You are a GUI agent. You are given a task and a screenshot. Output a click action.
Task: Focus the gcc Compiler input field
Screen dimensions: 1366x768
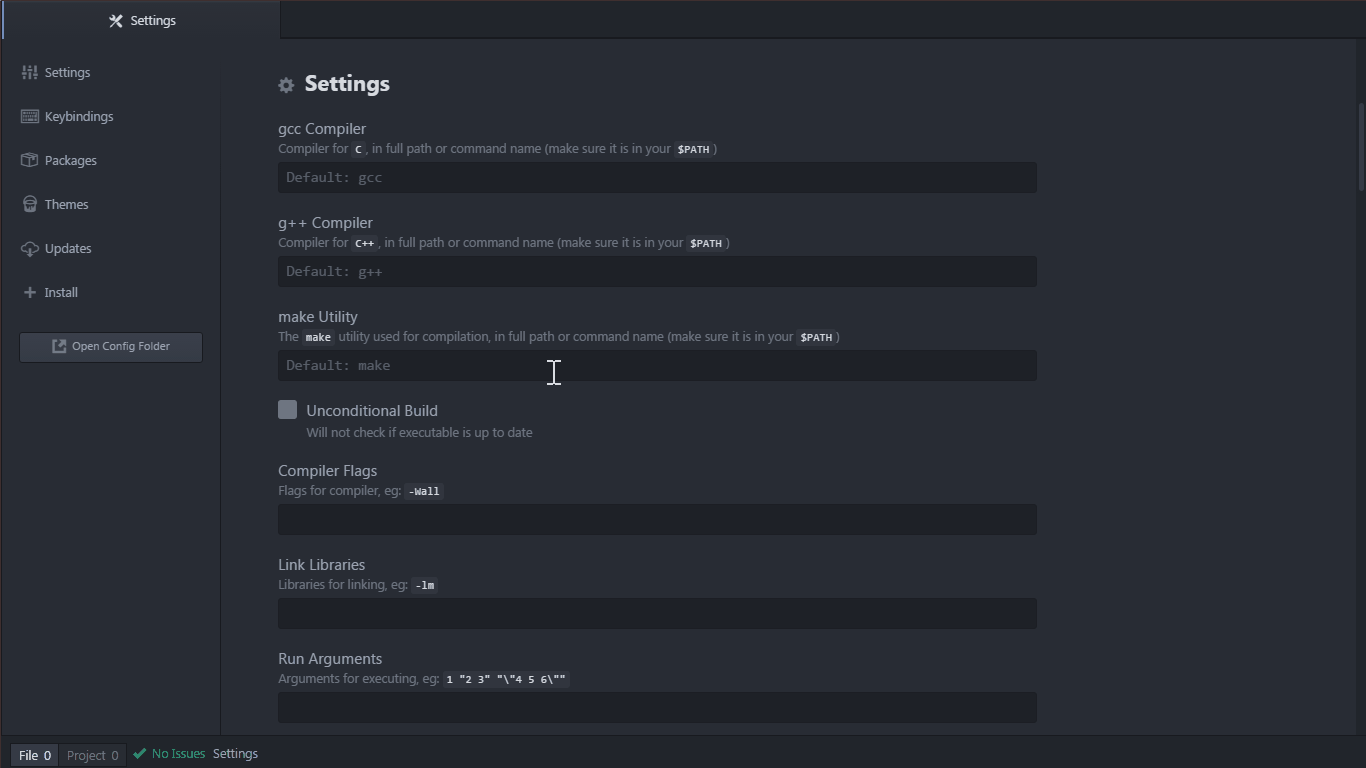pyautogui.click(x=657, y=178)
